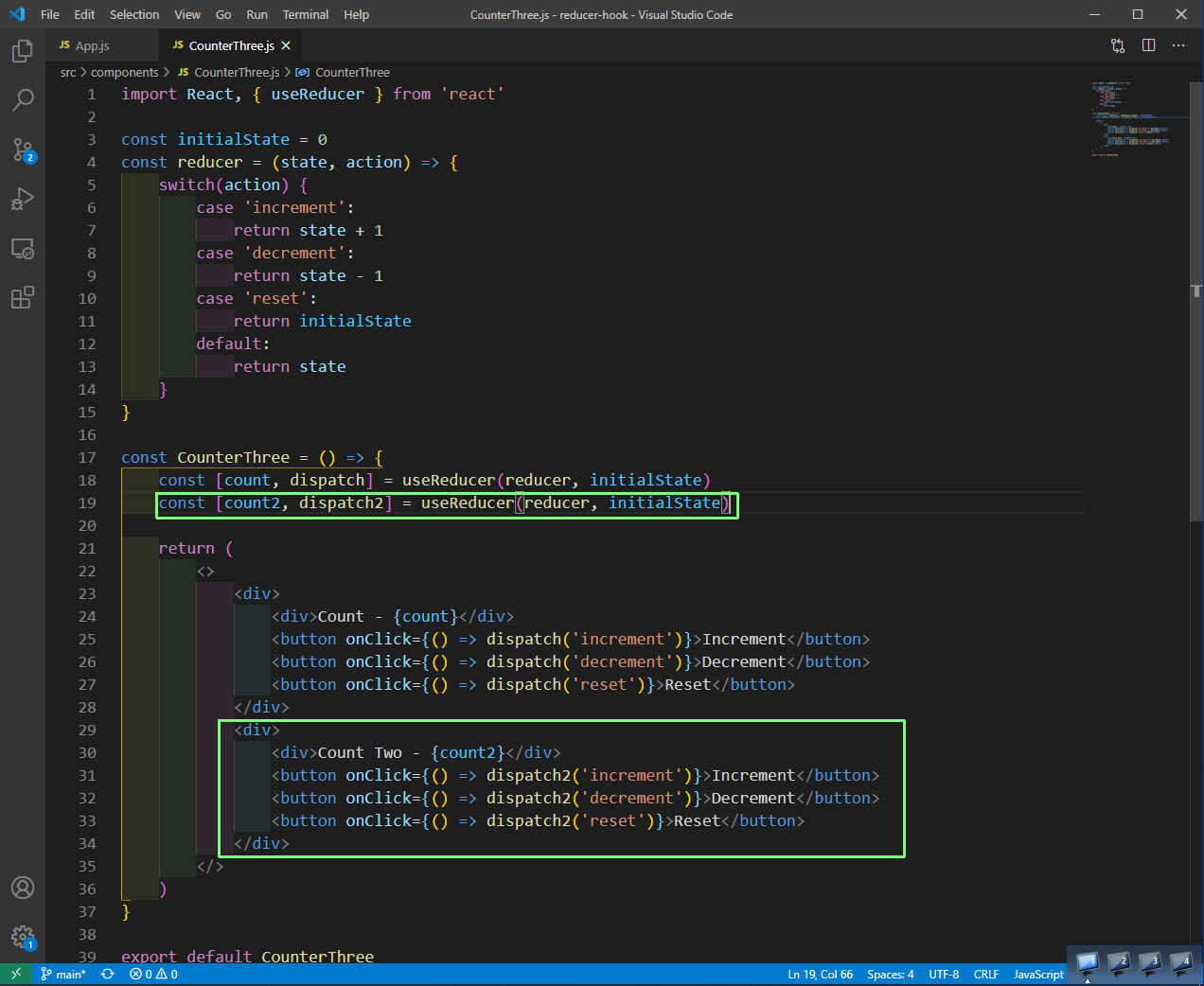This screenshot has width=1204, height=986.
Task: Open the errors and warnings indicator
Action: click(x=153, y=974)
